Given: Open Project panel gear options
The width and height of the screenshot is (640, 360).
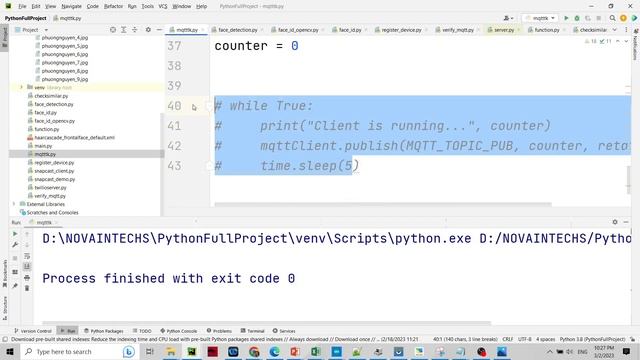Looking at the screenshot, I should point(148,30).
